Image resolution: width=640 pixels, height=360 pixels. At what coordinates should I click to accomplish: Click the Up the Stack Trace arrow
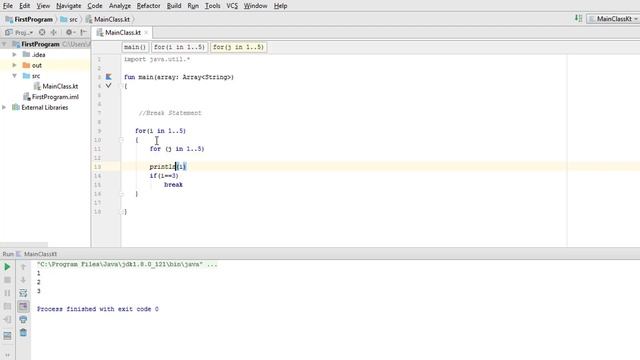click(x=23, y=267)
